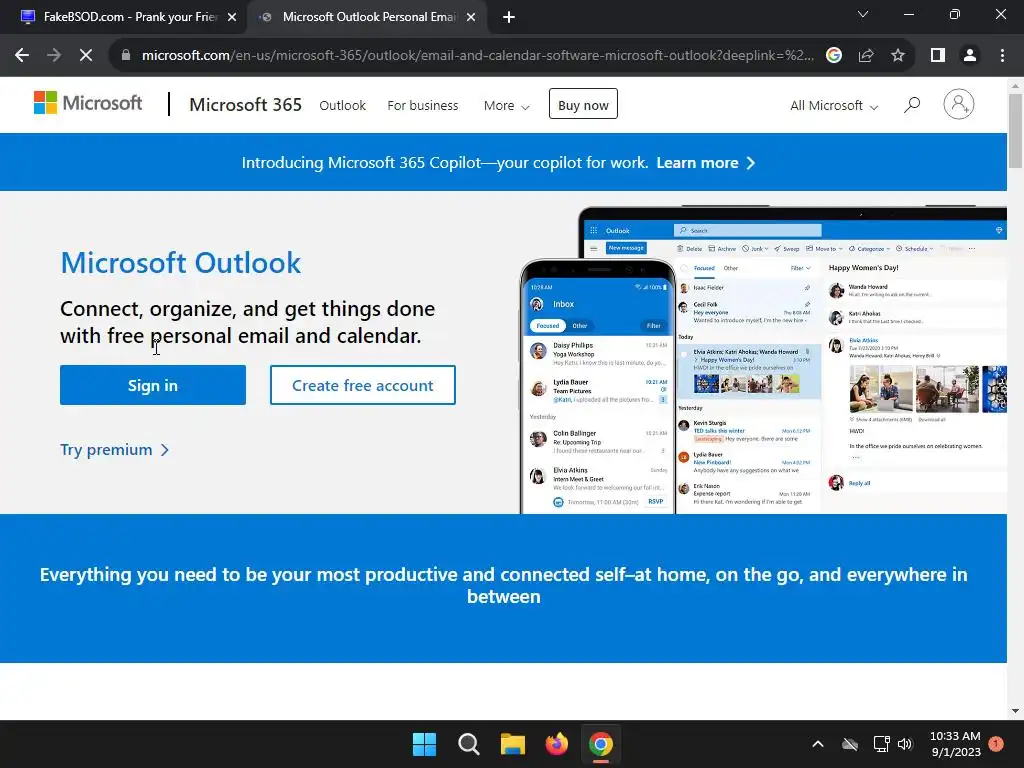The image size is (1024, 768).
Task: Open Windows taskbar search
Action: click(468, 744)
